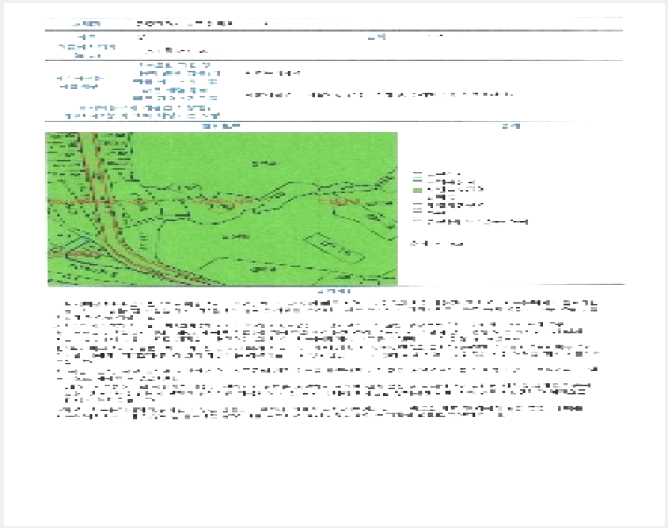This screenshot has width=668, height=528.
Task: Click the first blue field label in the document header row
Action: (86, 24)
